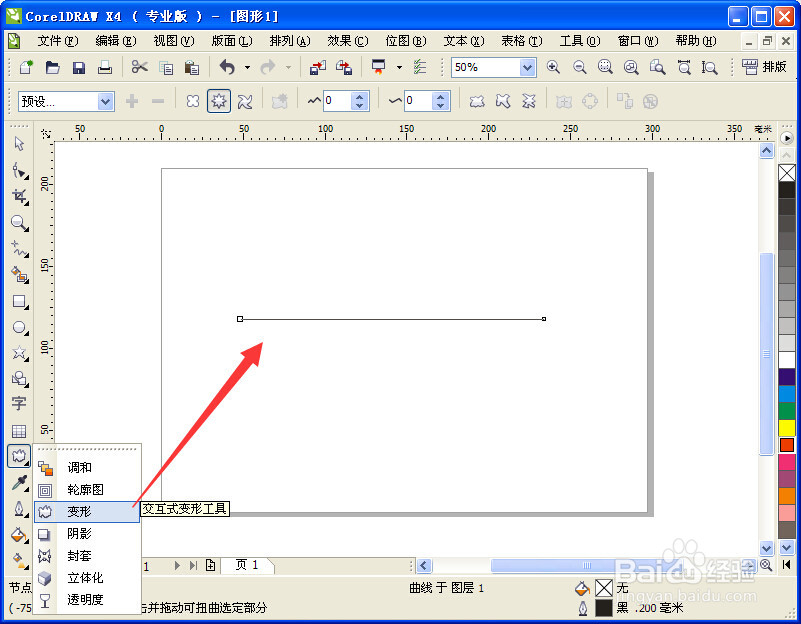Image resolution: width=801 pixels, height=624 pixels.
Task: Select the Crop tool
Action: tap(19, 197)
